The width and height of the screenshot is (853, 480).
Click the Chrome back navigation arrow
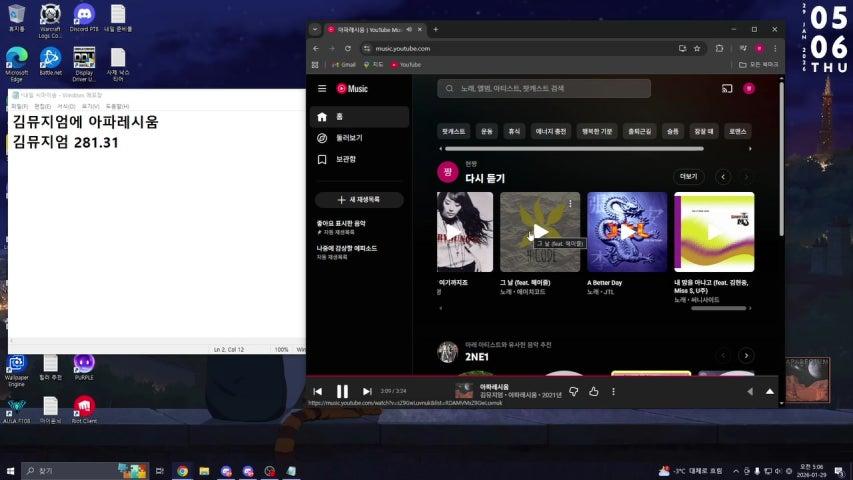click(x=316, y=48)
